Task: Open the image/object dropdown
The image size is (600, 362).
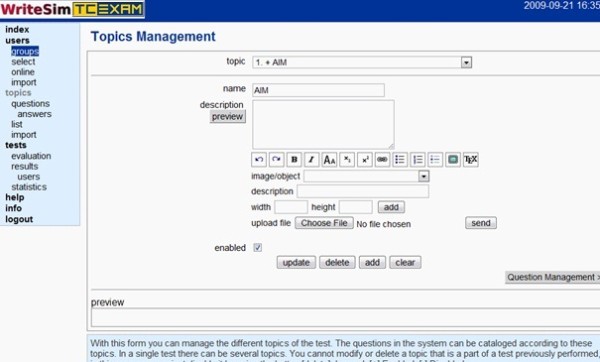Action: pyautogui.click(x=366, y=176)
